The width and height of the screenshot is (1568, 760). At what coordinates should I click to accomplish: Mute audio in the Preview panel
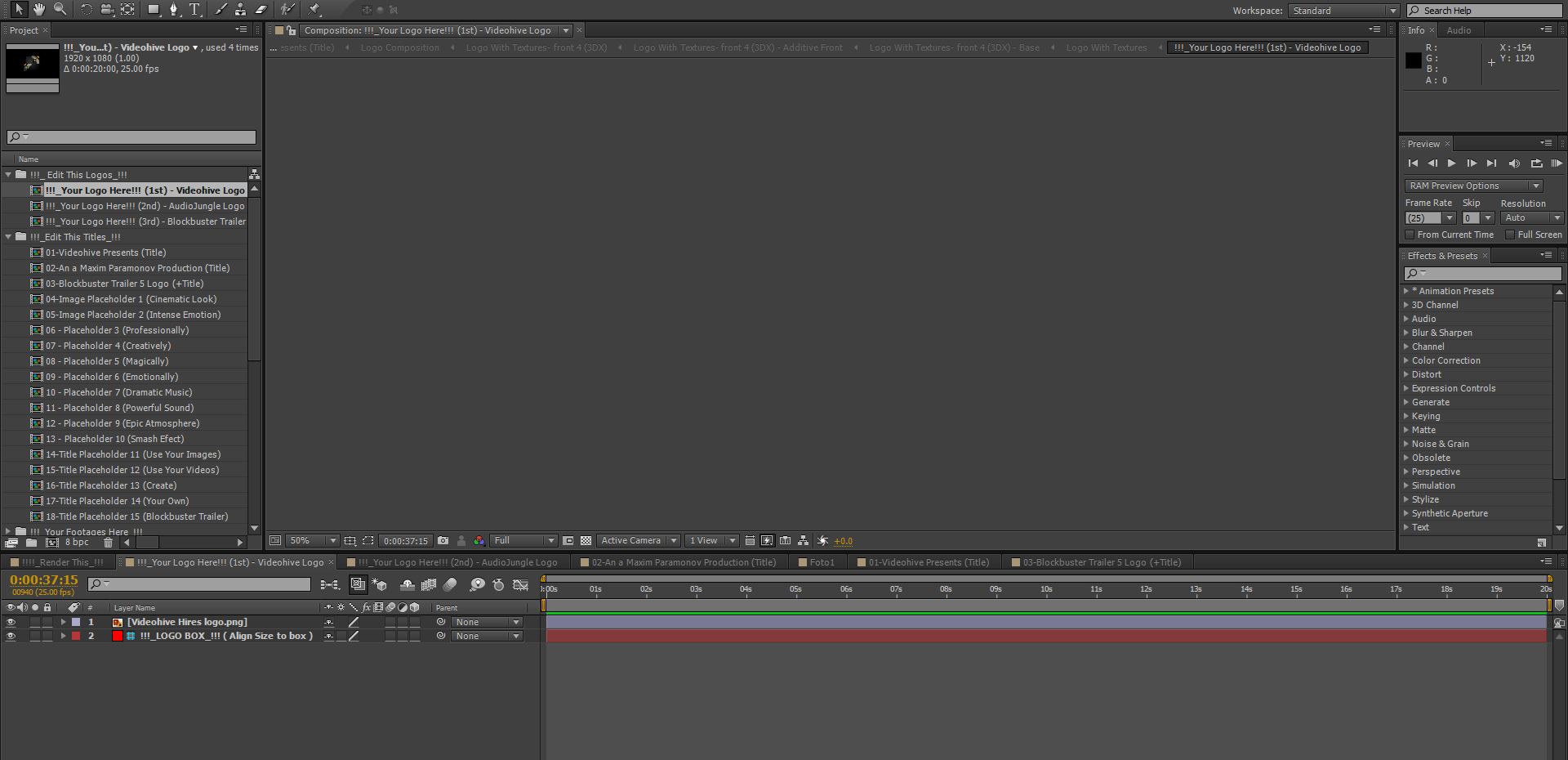[1514, 163]
